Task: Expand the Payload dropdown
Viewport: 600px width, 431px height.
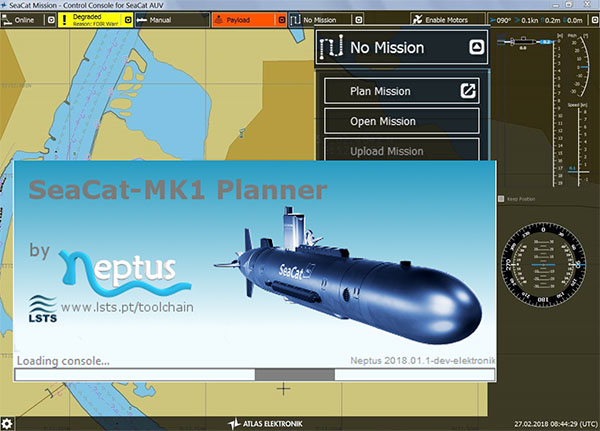Action: (x=282, y=20)
